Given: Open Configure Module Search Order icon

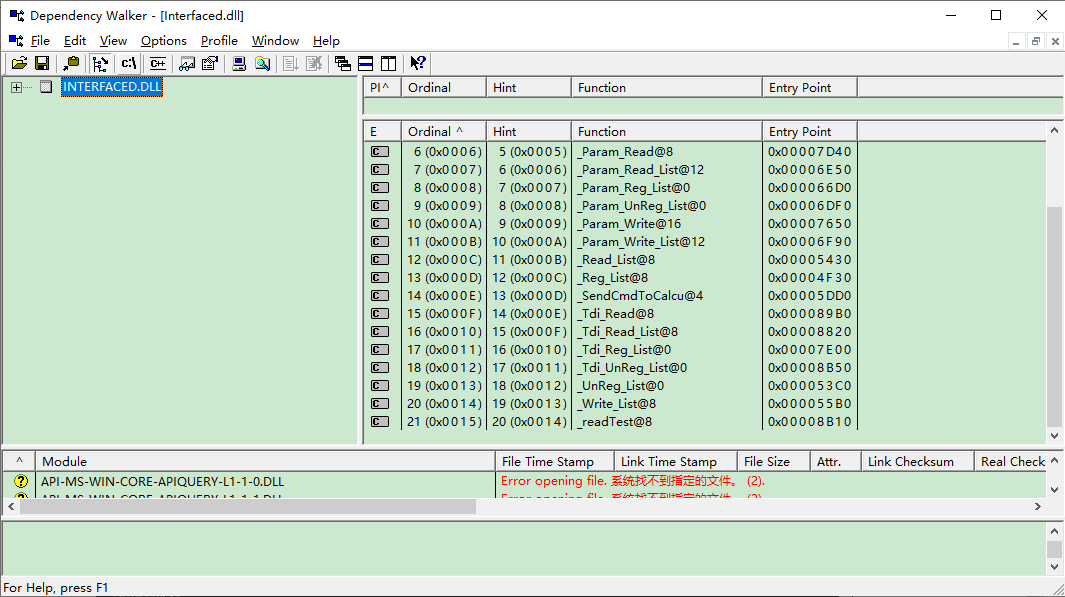Looking at the screenshot, I should (262, 63).
